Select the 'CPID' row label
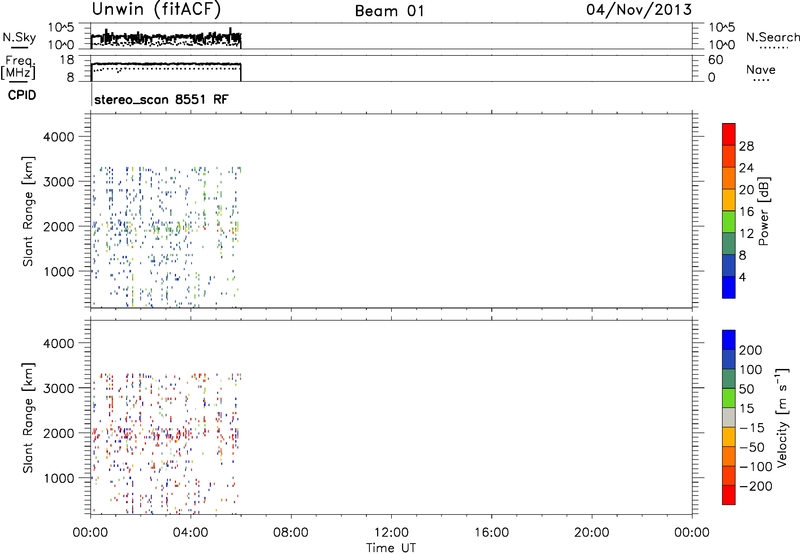 (x=21, y=95)
